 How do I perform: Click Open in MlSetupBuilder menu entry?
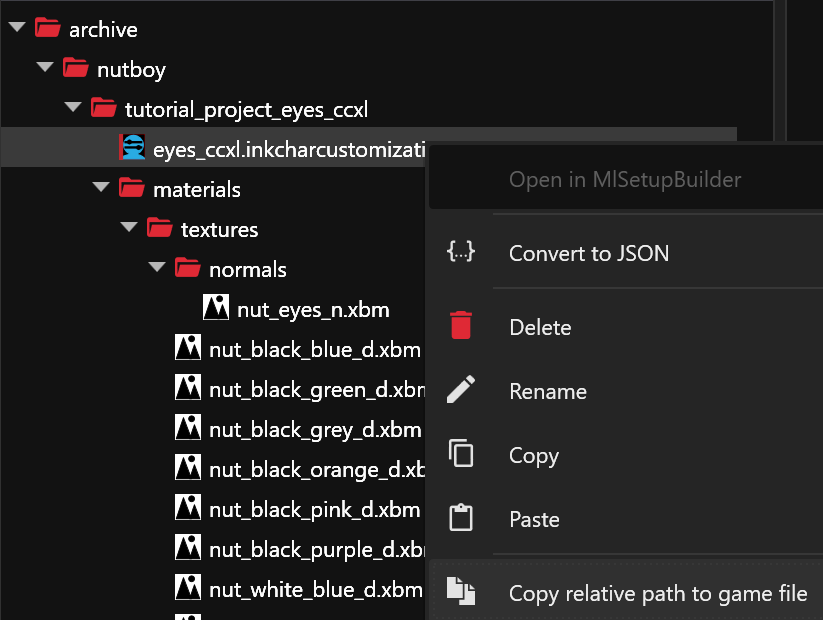[624, 180]
